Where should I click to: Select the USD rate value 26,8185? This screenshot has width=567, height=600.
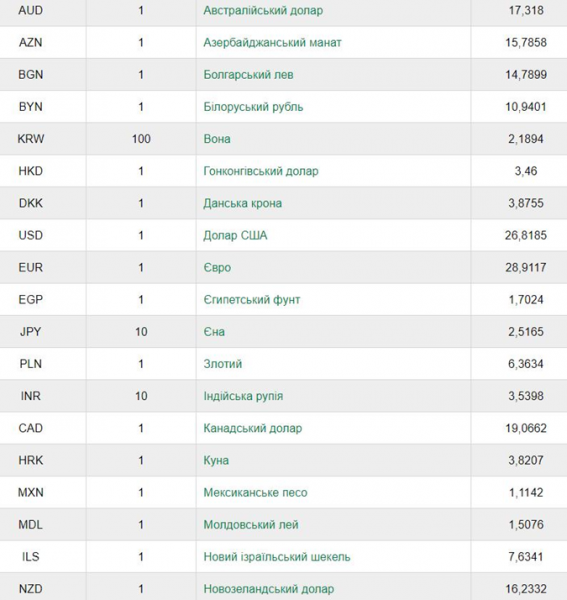[526, 235]
